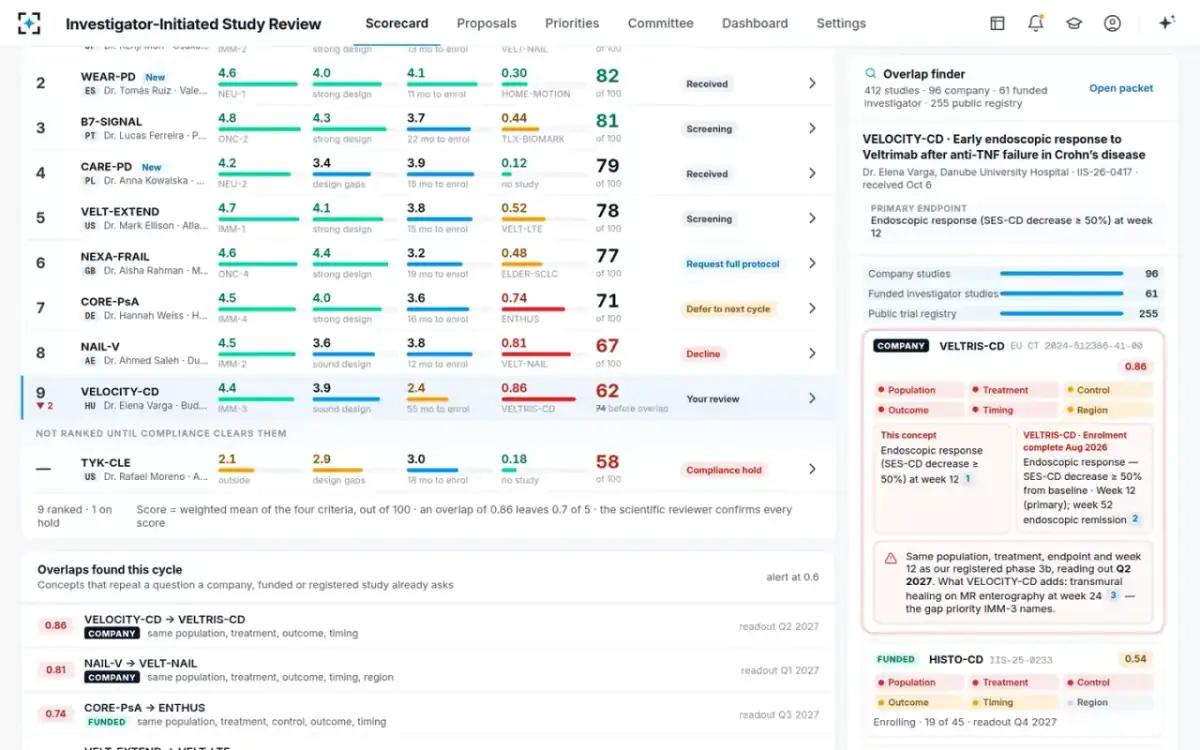Click the Public trial registry progress bar
This screenshot has width=1200, height=750.
[1062, 314]
